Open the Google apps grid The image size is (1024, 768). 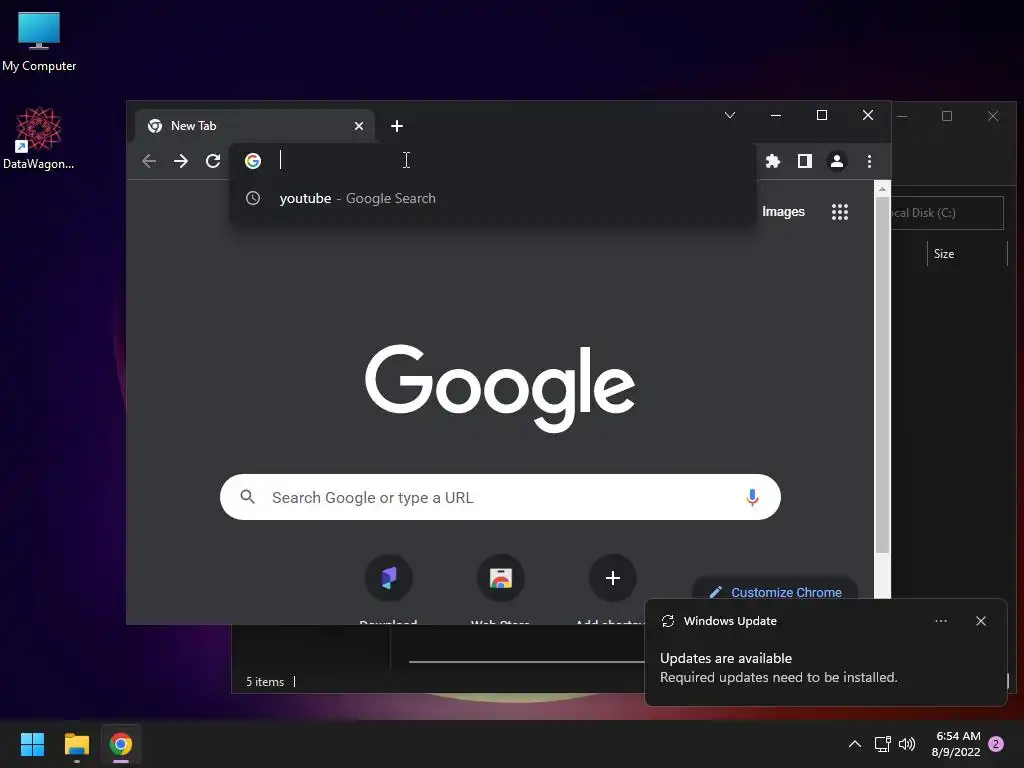tap(840, 212)
